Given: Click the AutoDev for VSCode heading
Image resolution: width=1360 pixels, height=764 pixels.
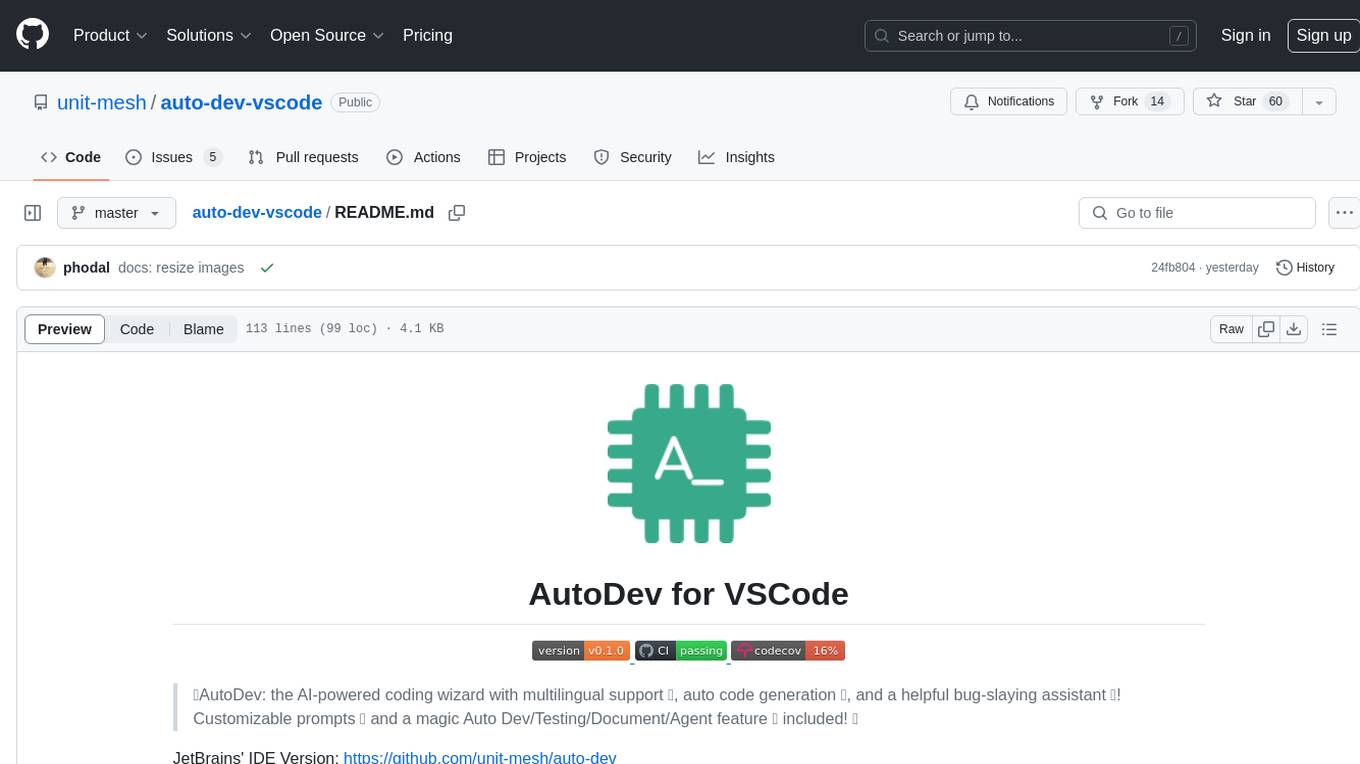Looking at the screenshot, I should (689, 594).
